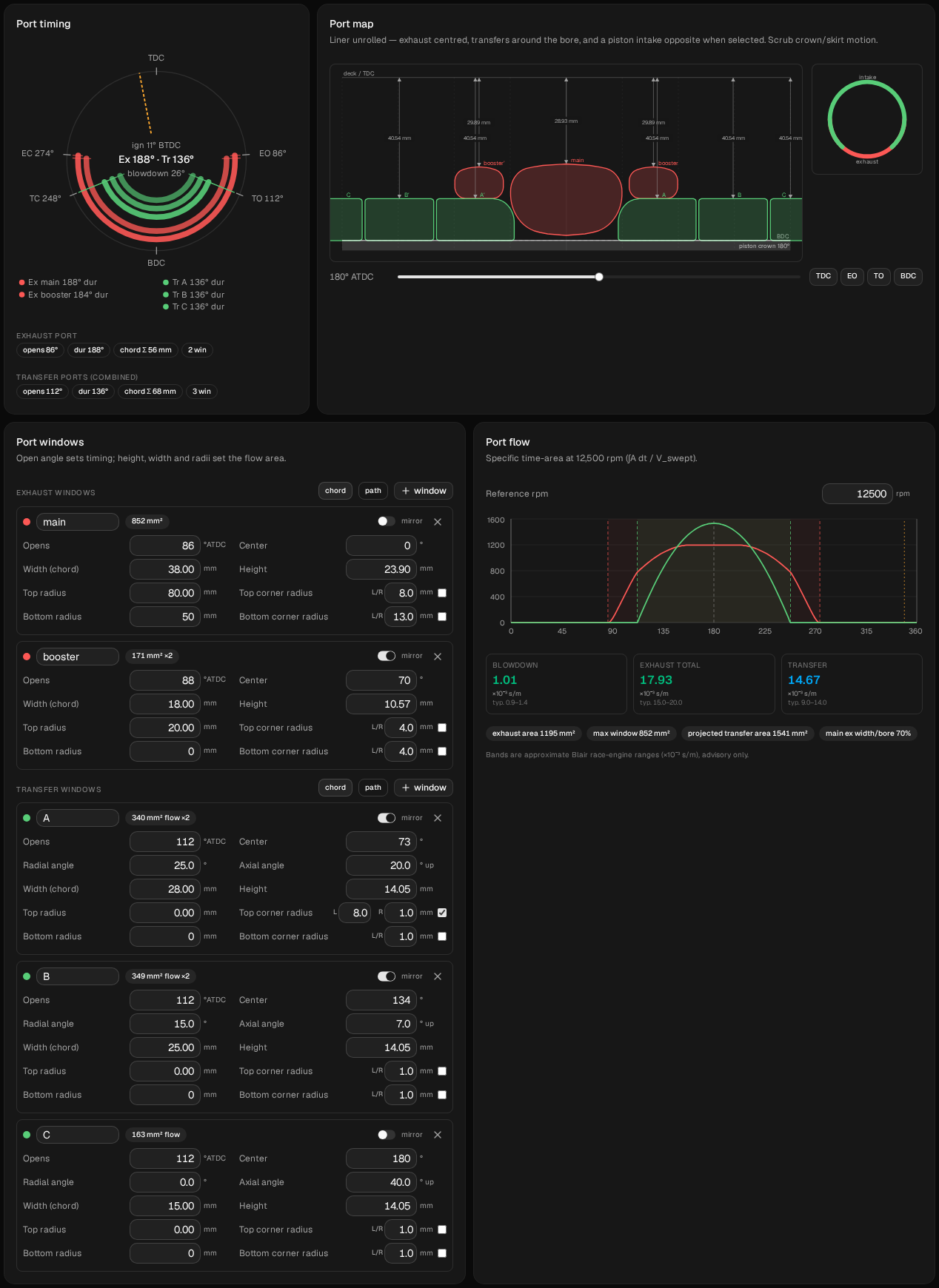Edit main exhaust Height value 23.90

(381, 569)
